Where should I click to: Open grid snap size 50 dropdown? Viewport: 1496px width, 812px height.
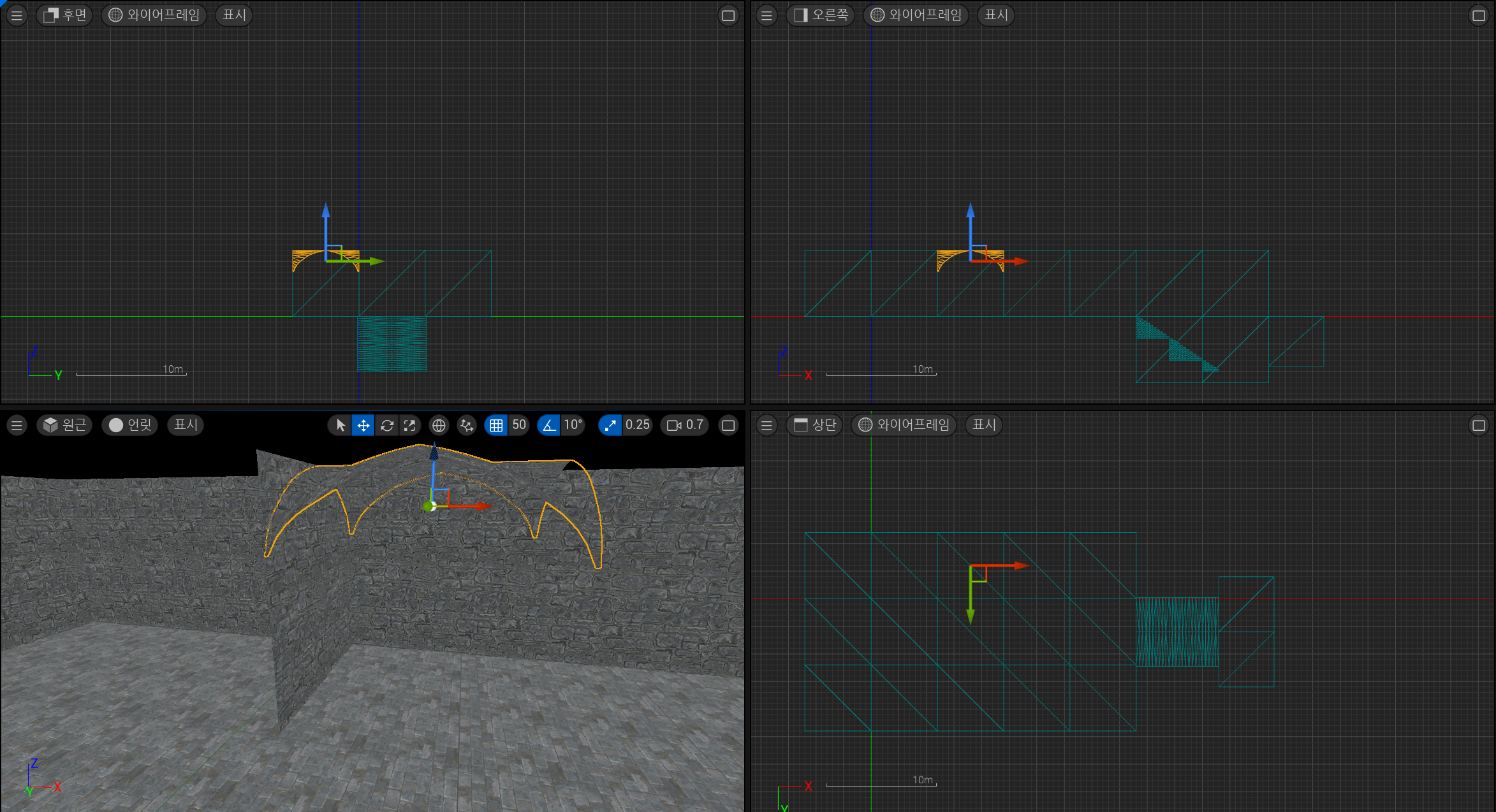pyautogui.click(x=519, y=425)
